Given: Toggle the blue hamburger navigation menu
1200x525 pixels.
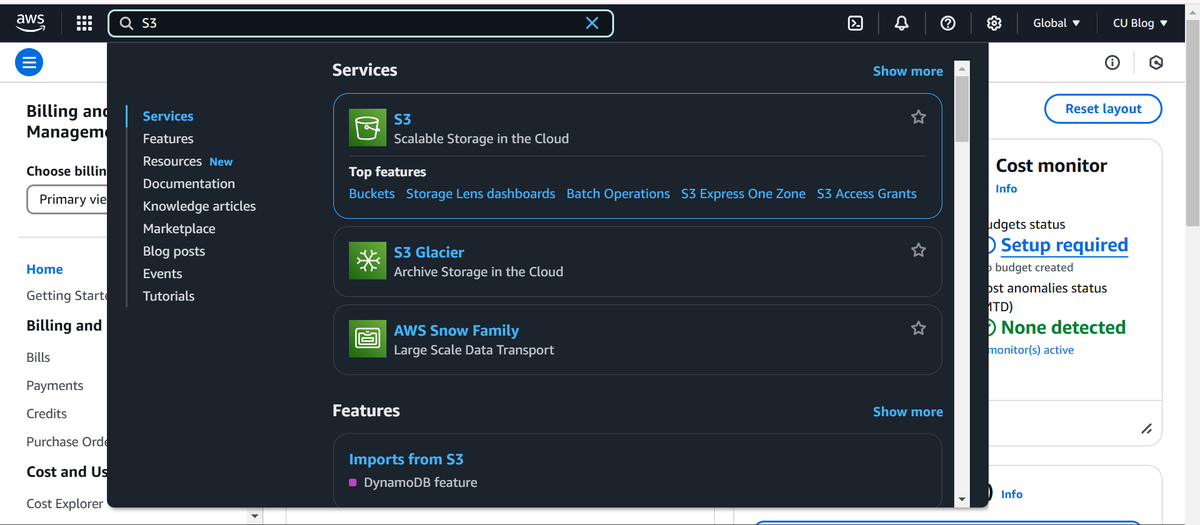Looking at the screenshot, I should 28,63.
